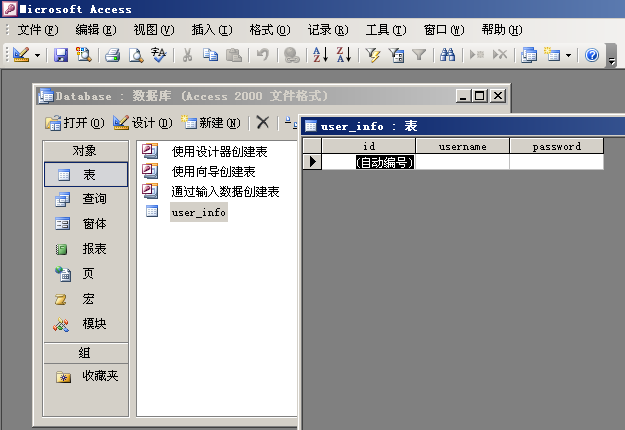The height and width of the screenshot is (430, 625).
Task: Click the empty username cell
Action: [x=462, y=162]
